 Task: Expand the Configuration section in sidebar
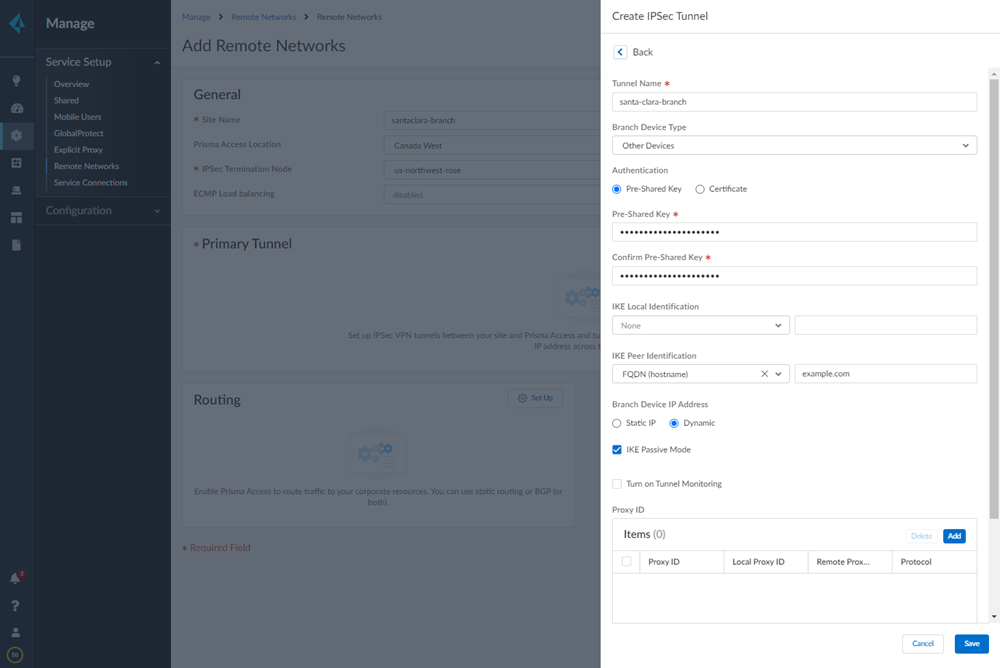click(102, 211)
